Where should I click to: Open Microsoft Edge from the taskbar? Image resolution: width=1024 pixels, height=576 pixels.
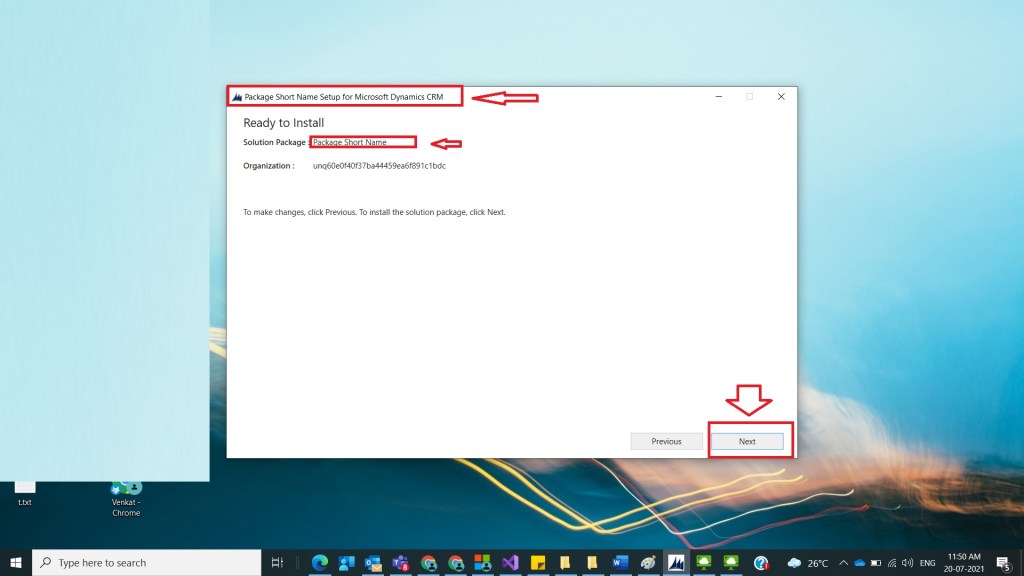pos(320,563)
